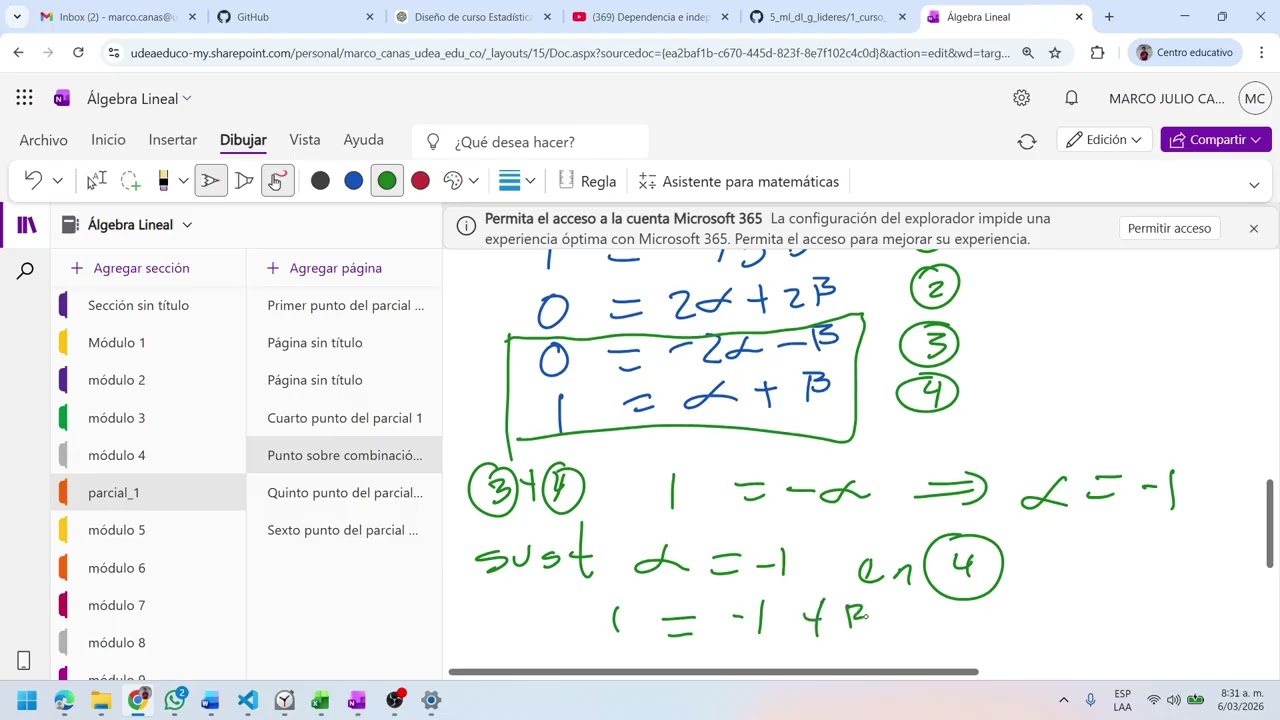
Task: Open the Vista tab
Action: click(305, 140)
